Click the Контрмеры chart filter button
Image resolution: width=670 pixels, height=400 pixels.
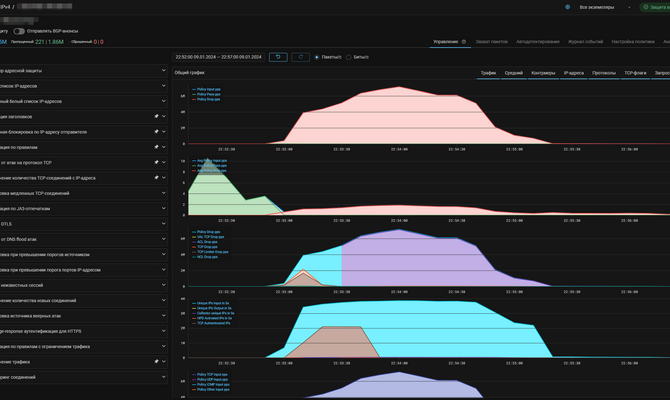click(x=544, y=73)
